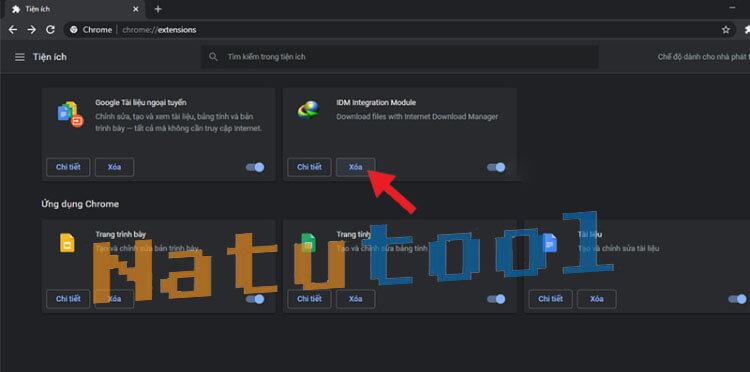This screenshot has width=750, height=372.
Task: Click the puzzle piece icon on the tab
Action: point(16,9)
